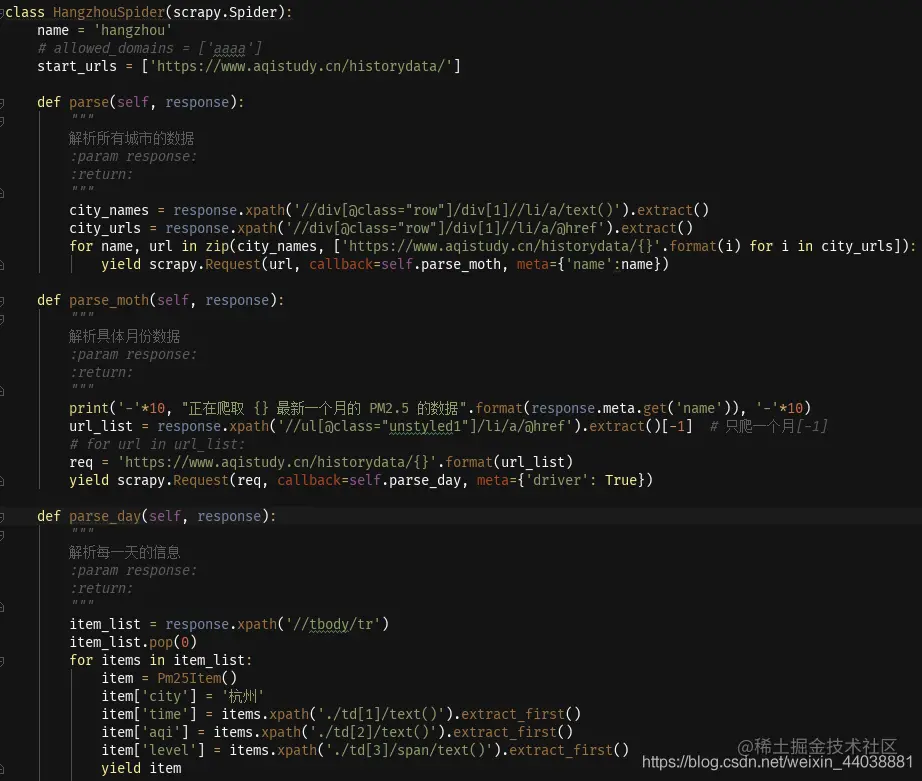This screenshot has width=922, height=781.
Task: Click the 'req' URL format string
Action: click(x=277, y=462)
